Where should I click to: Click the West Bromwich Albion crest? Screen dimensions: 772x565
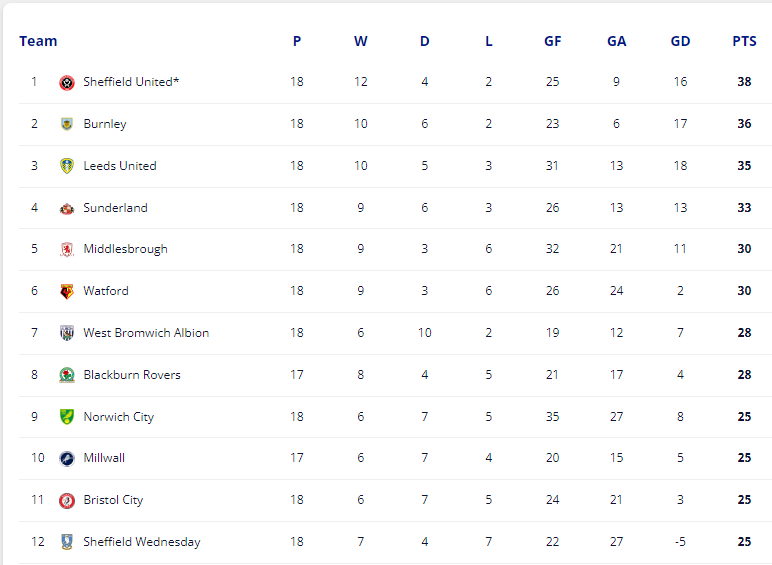pos(67,333)
